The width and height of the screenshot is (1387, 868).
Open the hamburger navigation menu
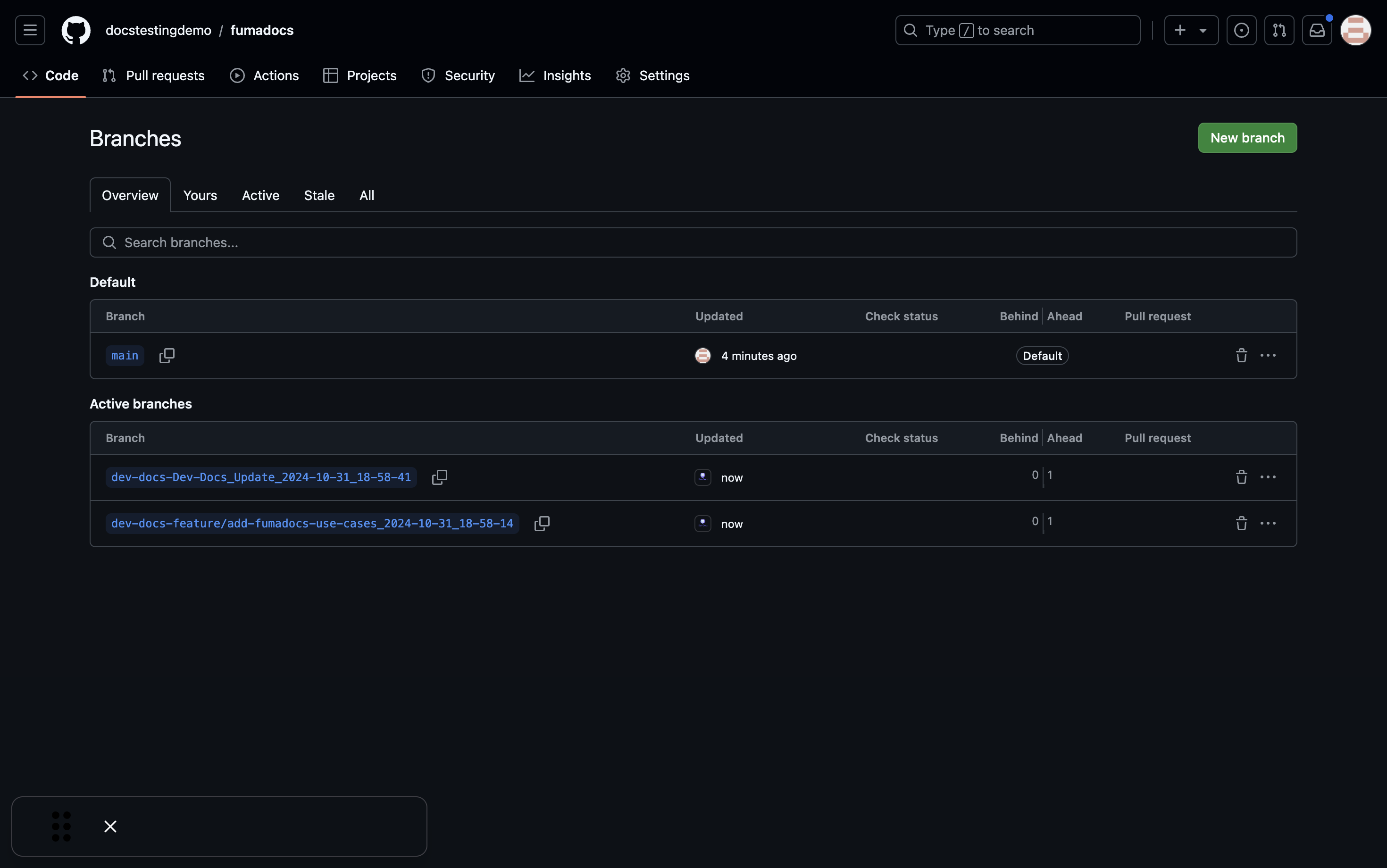[30, 30]
